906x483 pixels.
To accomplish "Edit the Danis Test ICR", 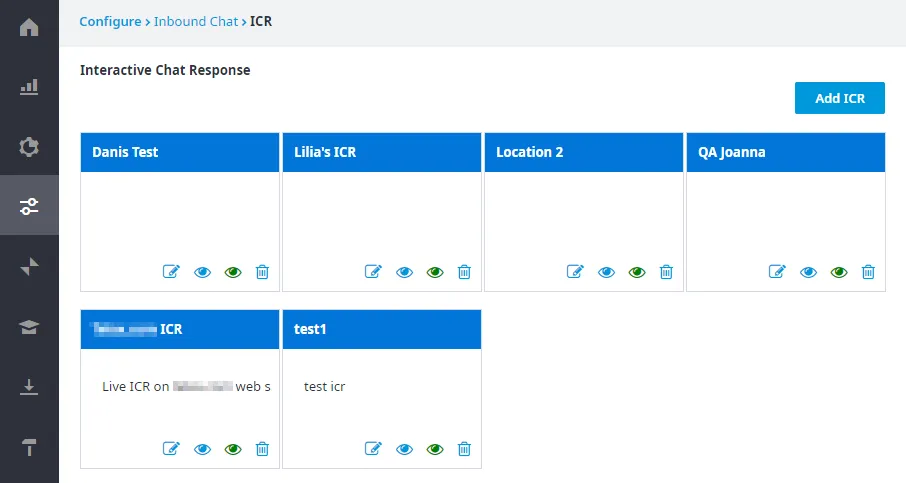I will pyautogui.click(x=171, y=272).
